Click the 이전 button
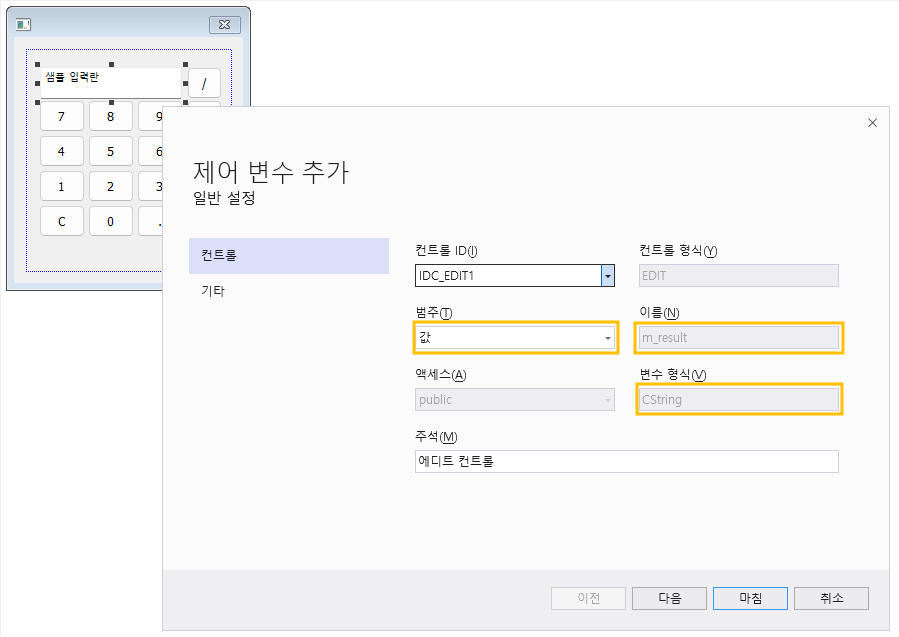The width and height of the screenshot is (899, 637). click(588, 598)
